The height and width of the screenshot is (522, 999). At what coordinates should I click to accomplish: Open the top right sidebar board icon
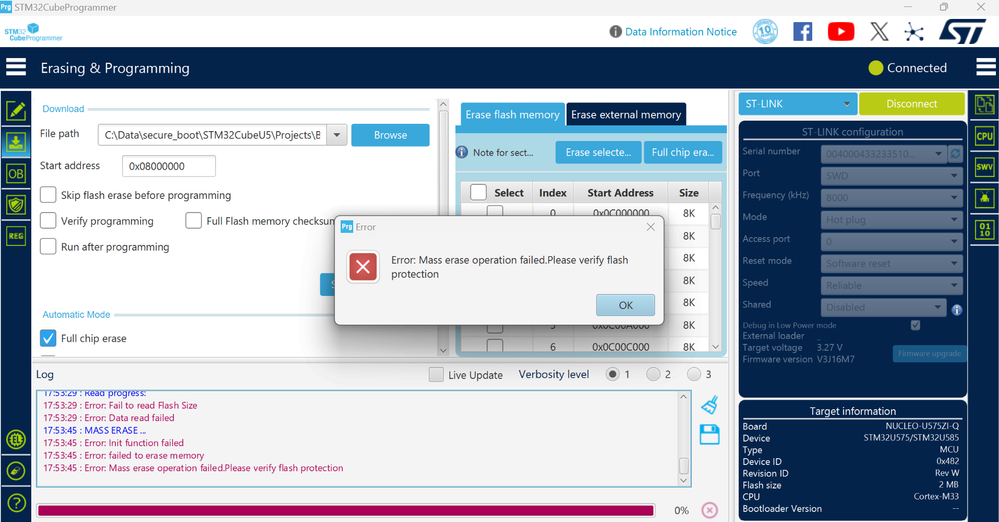click(x=985, y=105)
